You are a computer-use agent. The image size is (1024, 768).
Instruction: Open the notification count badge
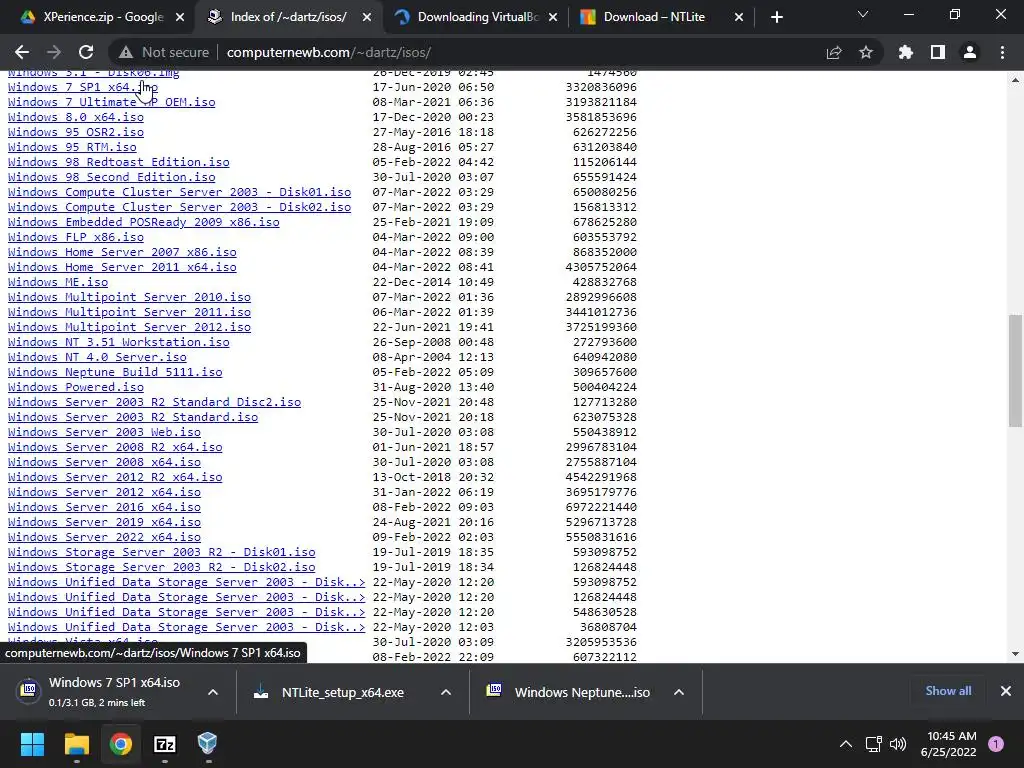pos(996,744)
